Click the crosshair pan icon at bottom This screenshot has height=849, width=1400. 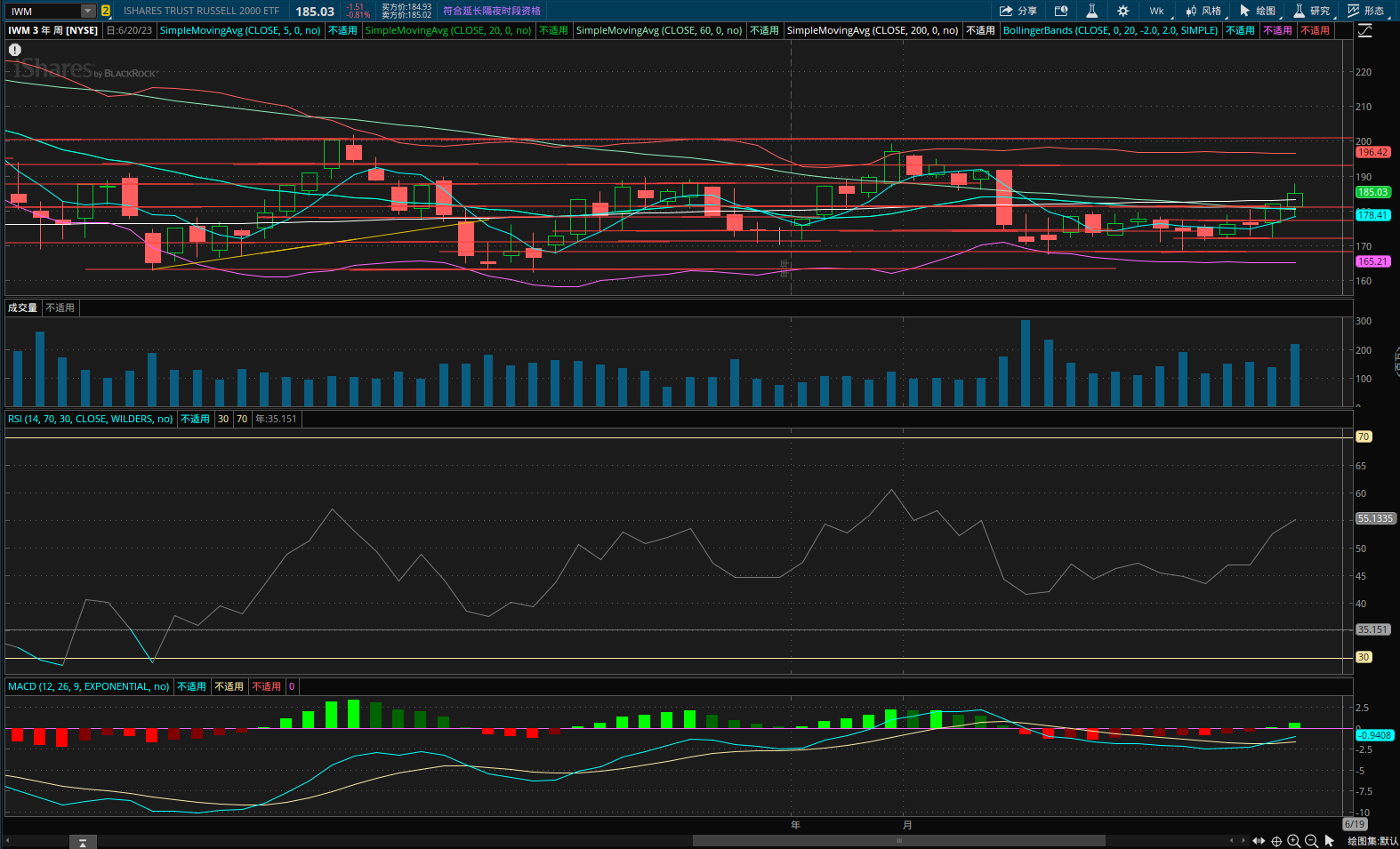[x=1276, y=840]
